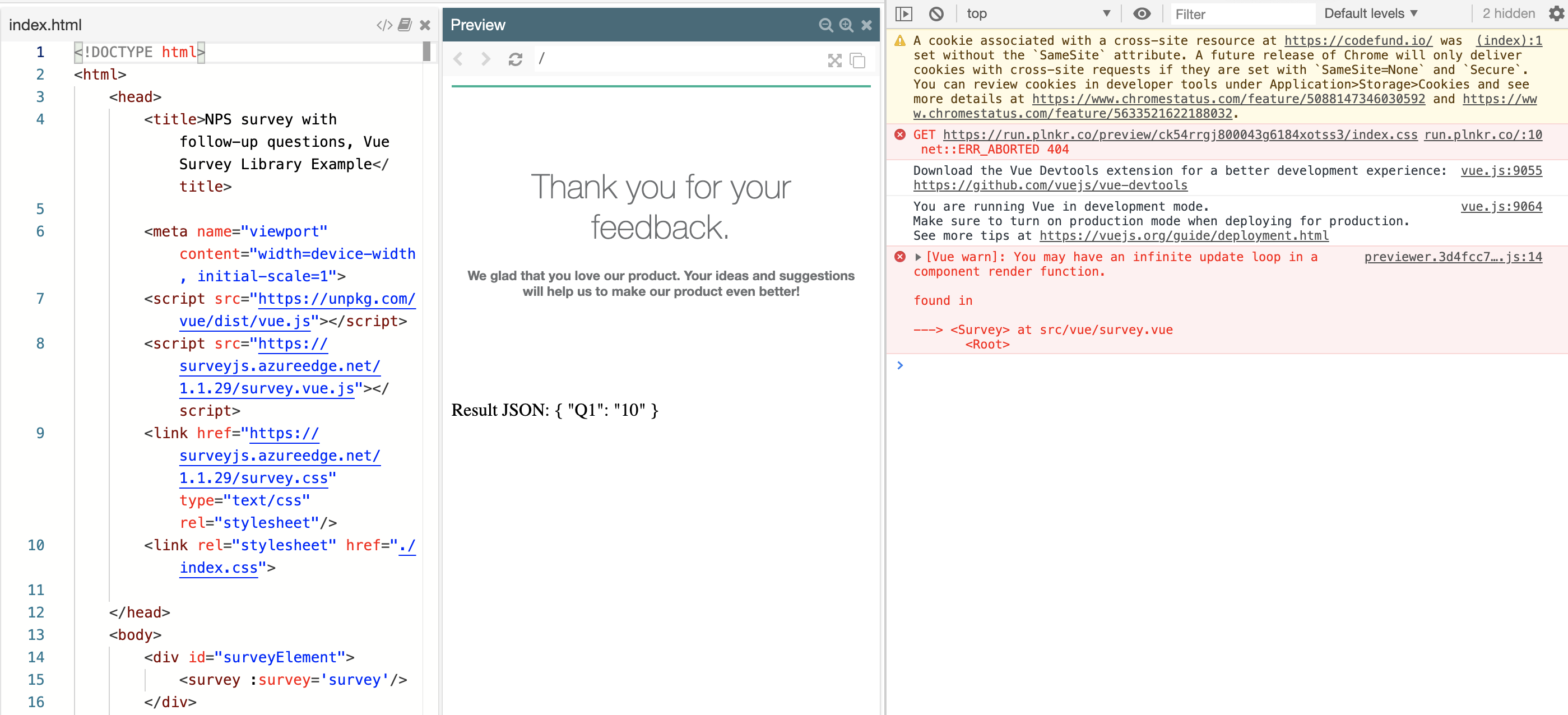Click the error icon beside GET request
The height and width of the screenshot is (715, 1568).
pos(899,134)
